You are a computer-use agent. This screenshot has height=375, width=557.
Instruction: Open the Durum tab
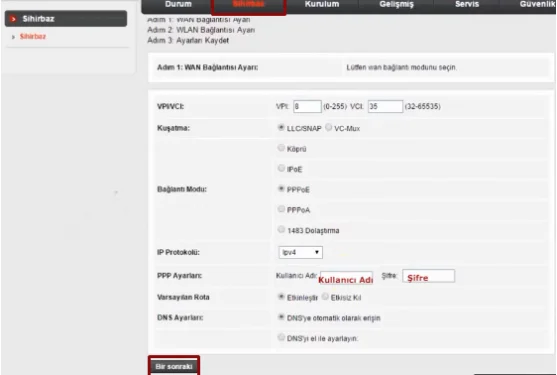coord(178,5)
